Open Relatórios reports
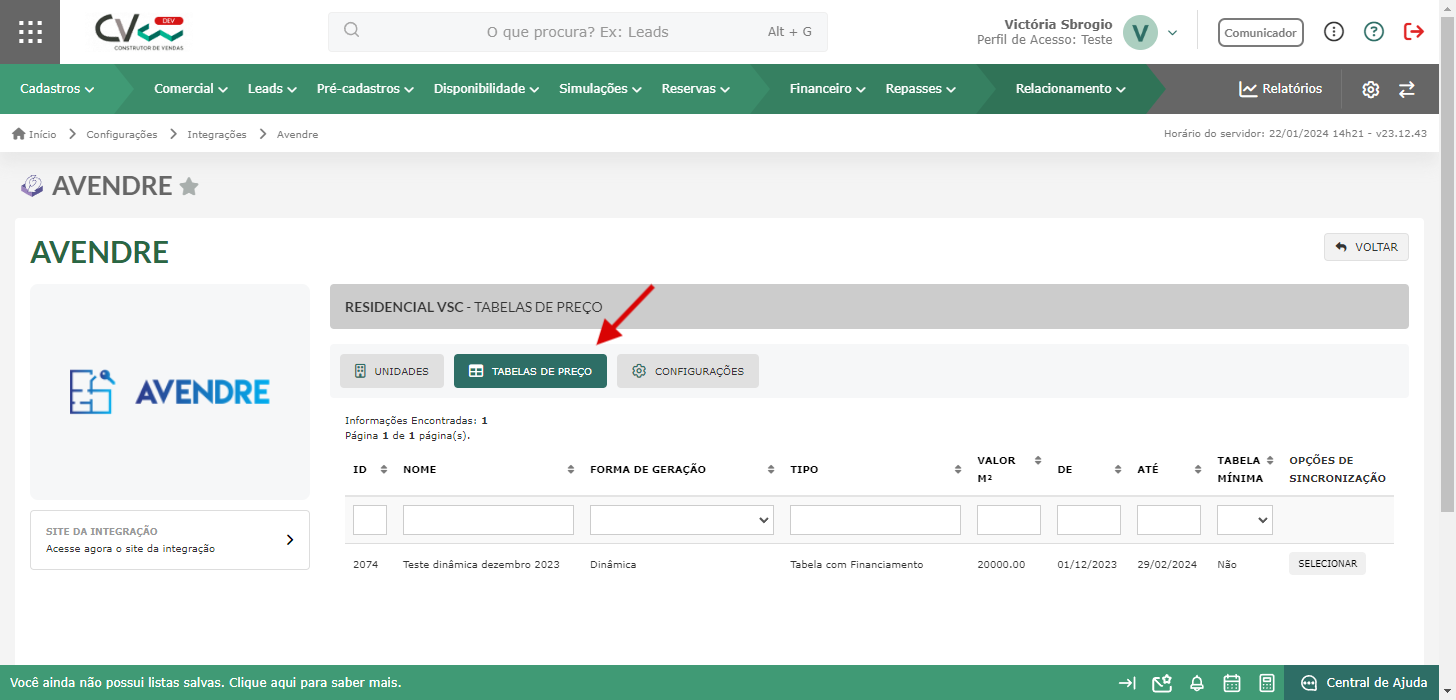Image resolution: width=1456 pixels, height=700 pixels. (1280, 89)
